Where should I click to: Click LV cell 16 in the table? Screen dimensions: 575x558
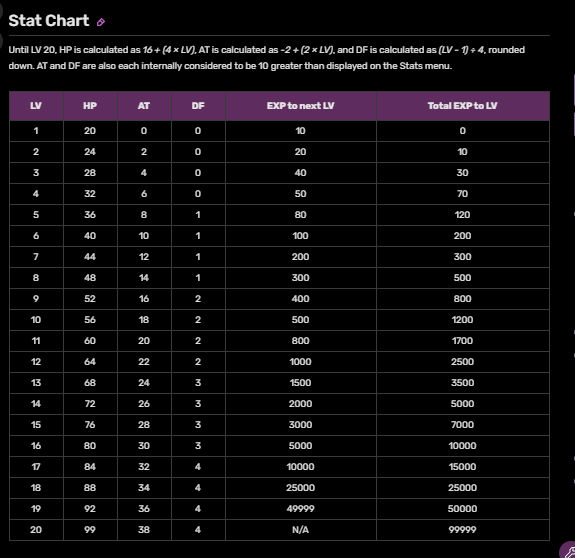click(36, 445)
